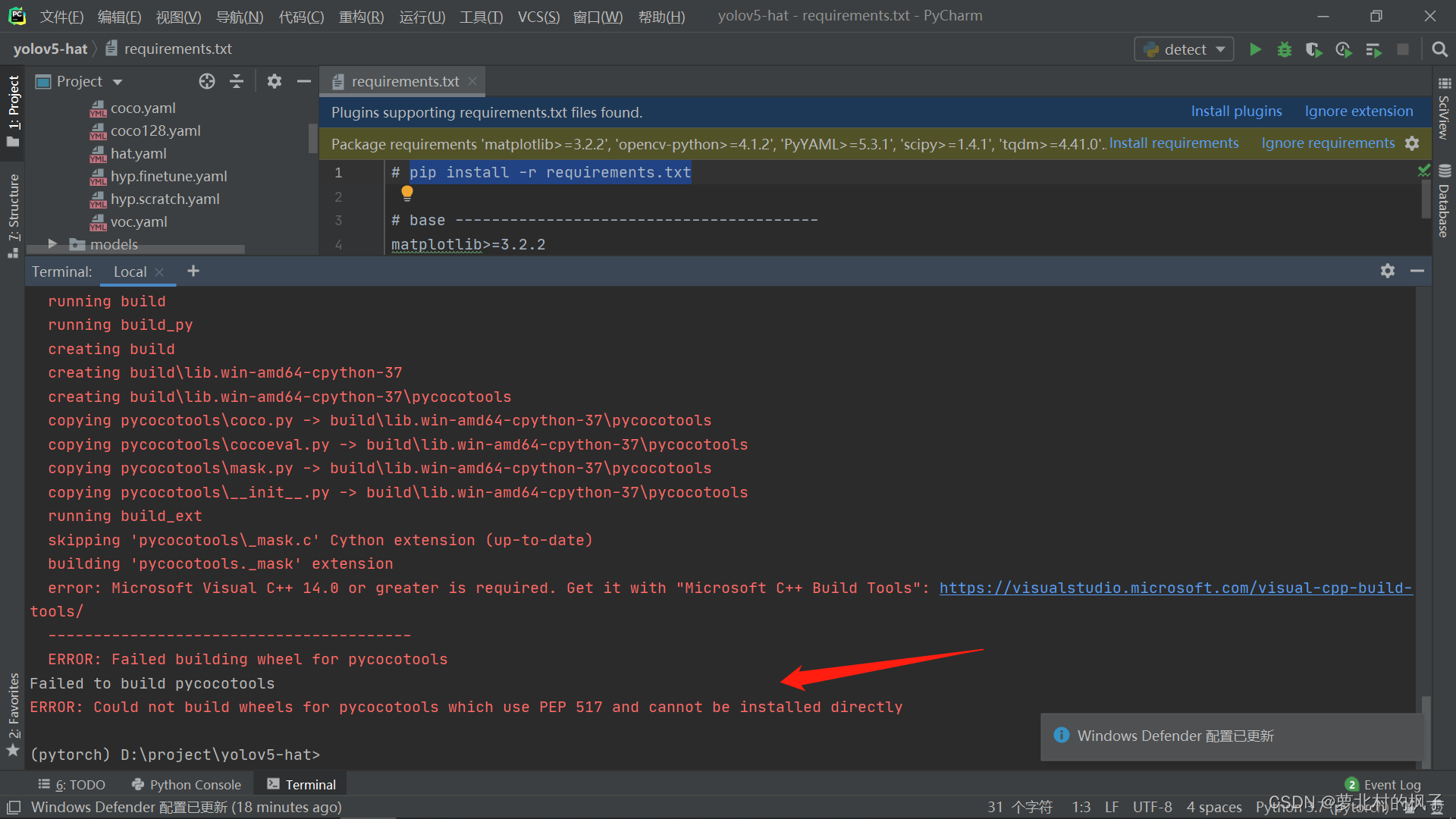Open the Structure tool window

(x=13, y=216)
